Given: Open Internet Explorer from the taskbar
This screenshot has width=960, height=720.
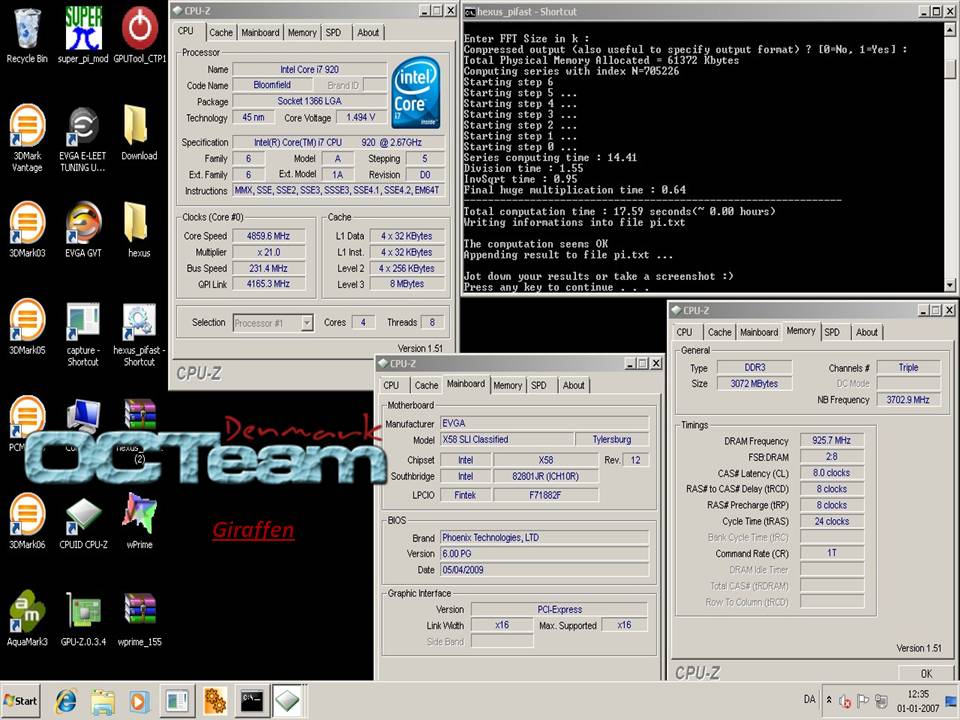Looking at the screenshot, I should [66, 701].
